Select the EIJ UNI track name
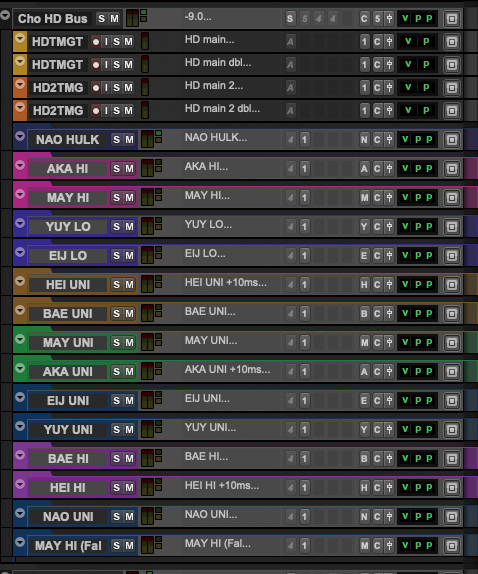The image size is (478, 574). [68, 401]
